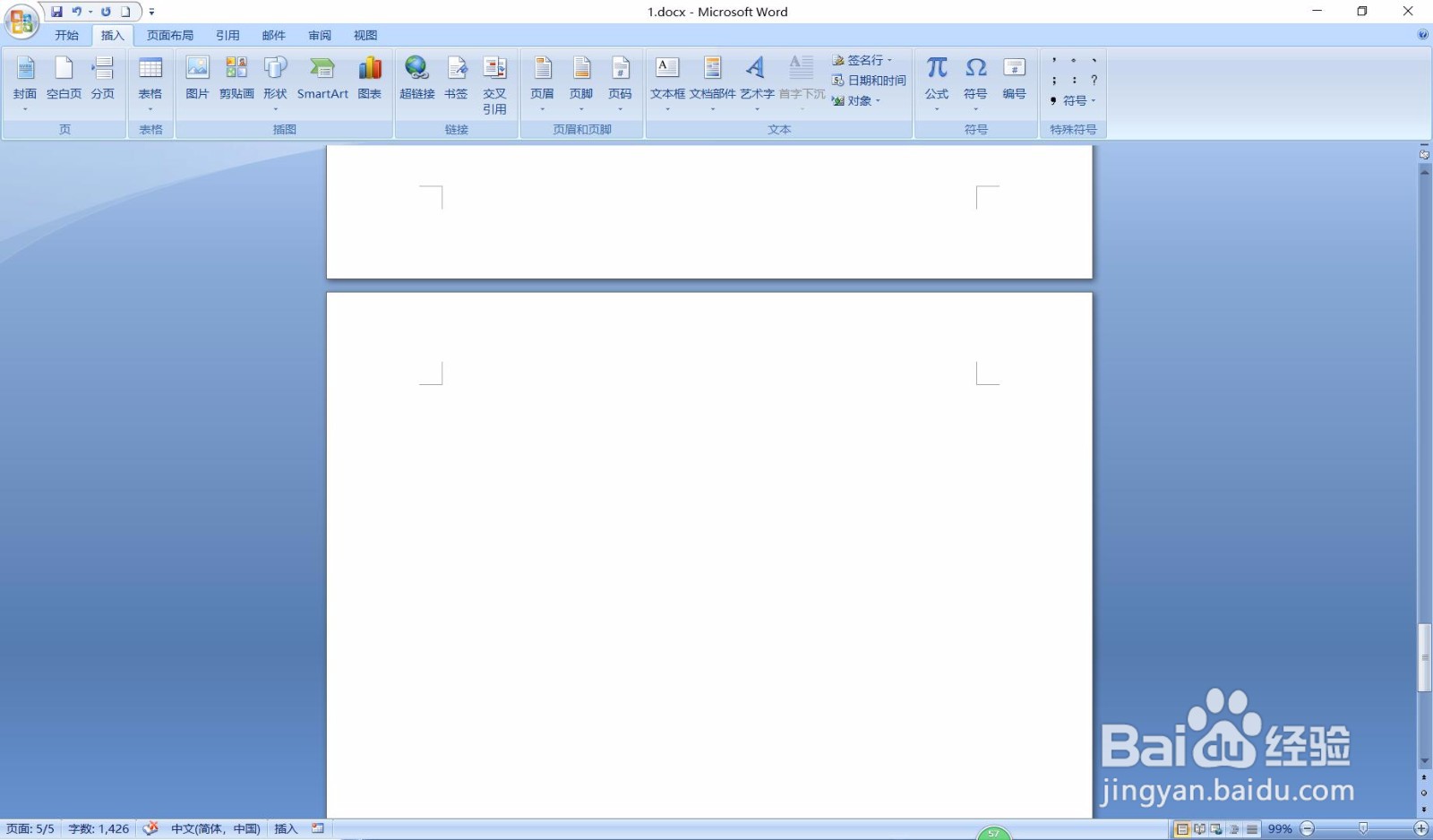Insert a number (编号)

[1014, 79]
